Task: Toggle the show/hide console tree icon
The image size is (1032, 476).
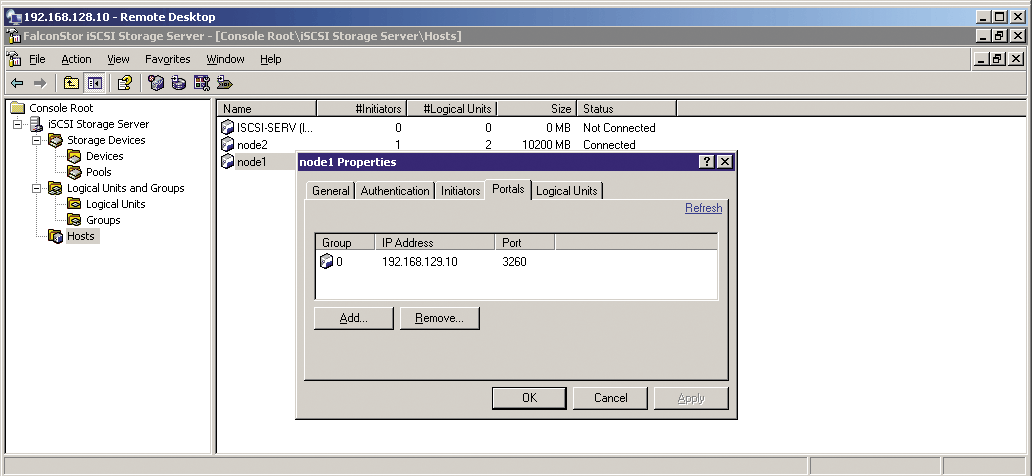Action: [x=94, y=83]
